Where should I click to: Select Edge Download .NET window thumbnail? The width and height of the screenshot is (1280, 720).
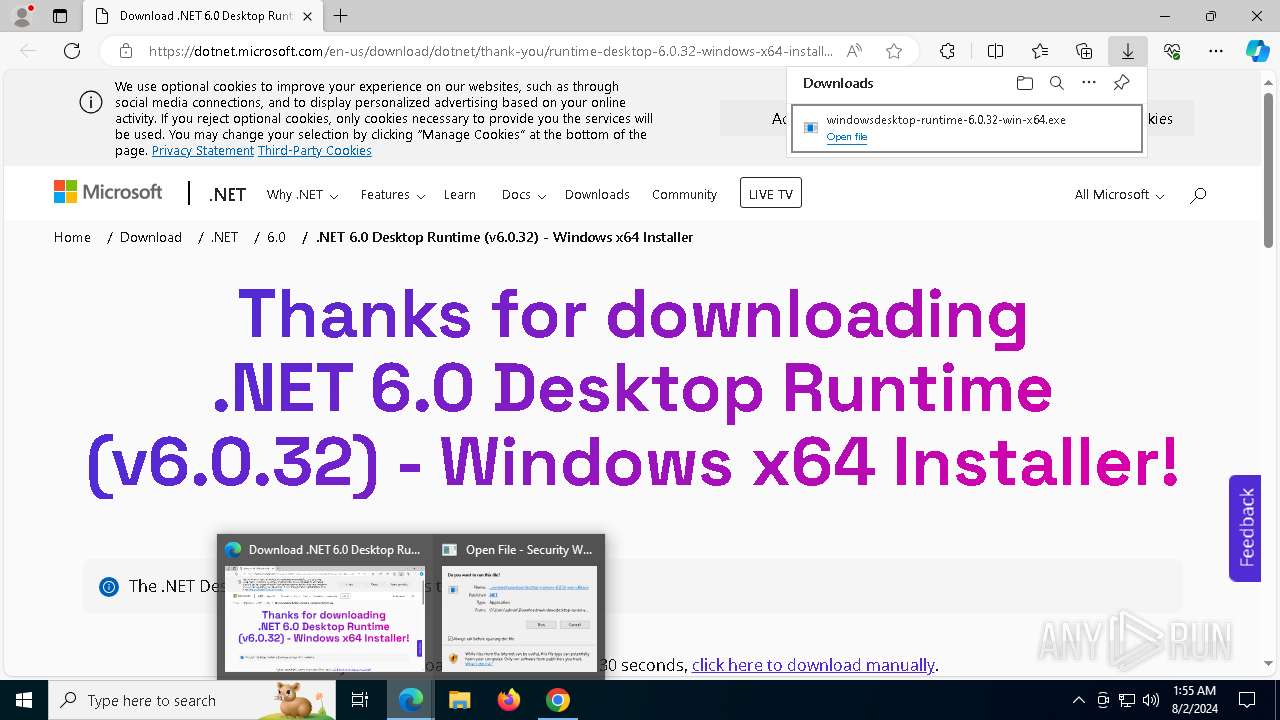[325, 607]
